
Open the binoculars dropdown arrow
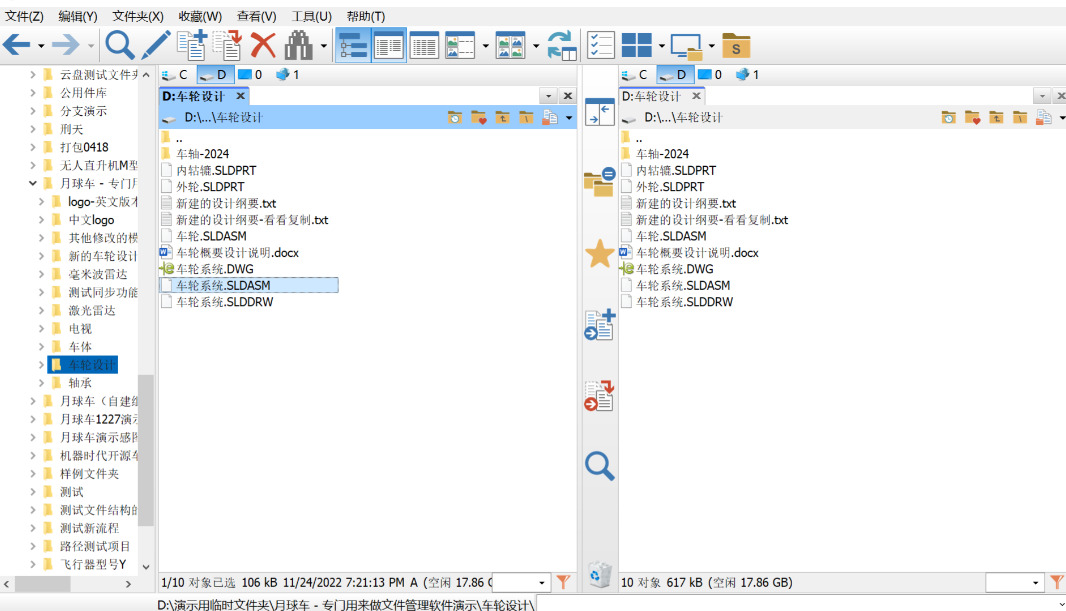[324, 46]
